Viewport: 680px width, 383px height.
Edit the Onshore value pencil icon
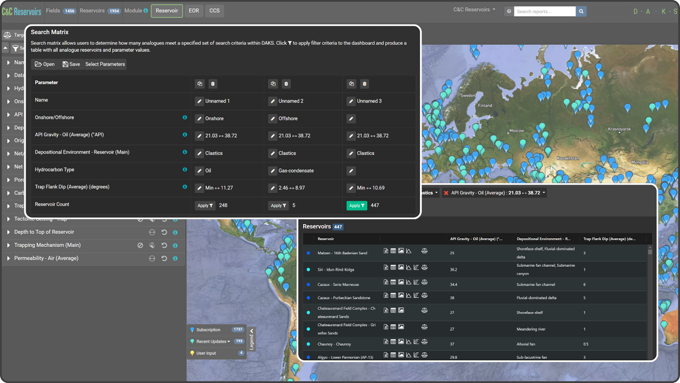click(x=199, y=118)
